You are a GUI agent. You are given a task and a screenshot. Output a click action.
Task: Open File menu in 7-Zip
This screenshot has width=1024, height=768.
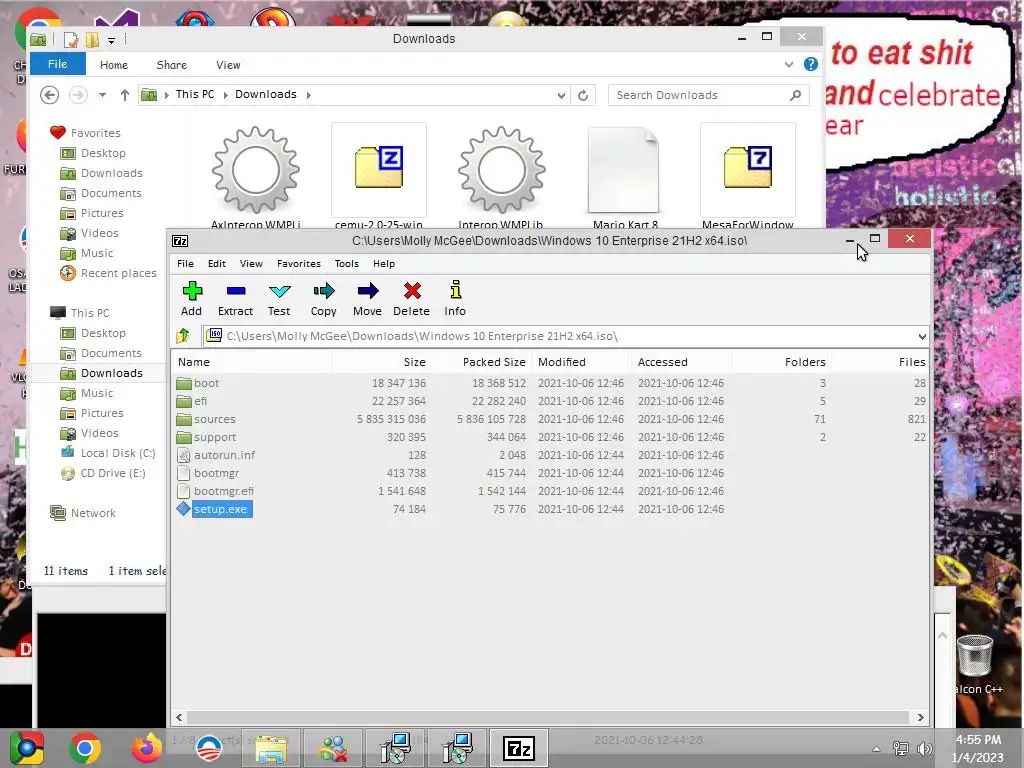(x=185, y=264)
